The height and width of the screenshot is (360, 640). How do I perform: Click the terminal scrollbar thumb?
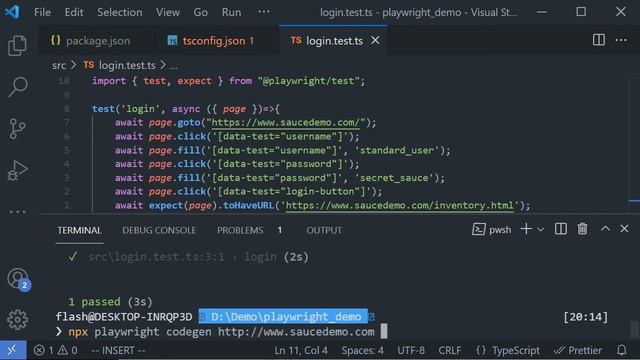click(x=634, y=329)
